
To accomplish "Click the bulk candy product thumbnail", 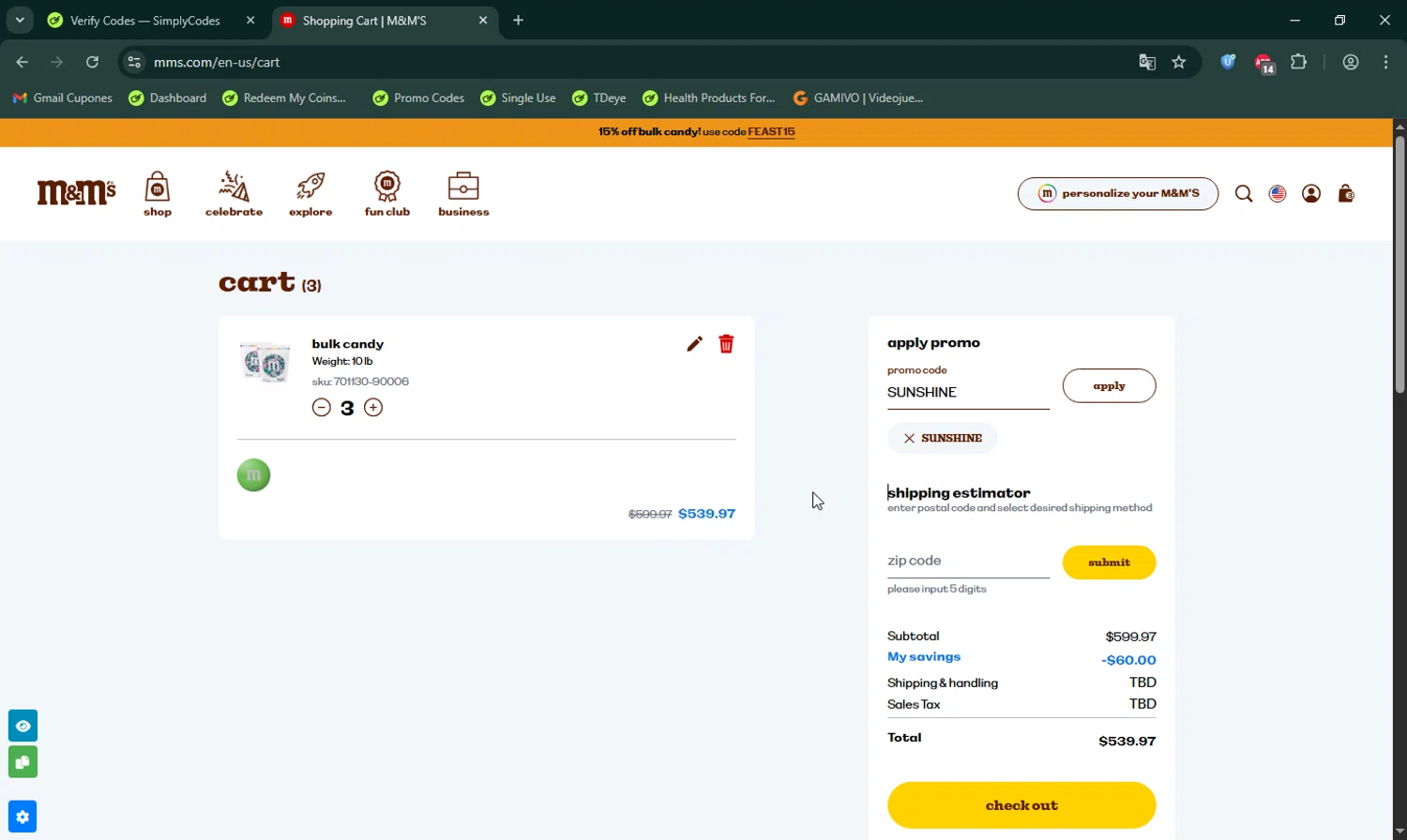I will 265,362.
